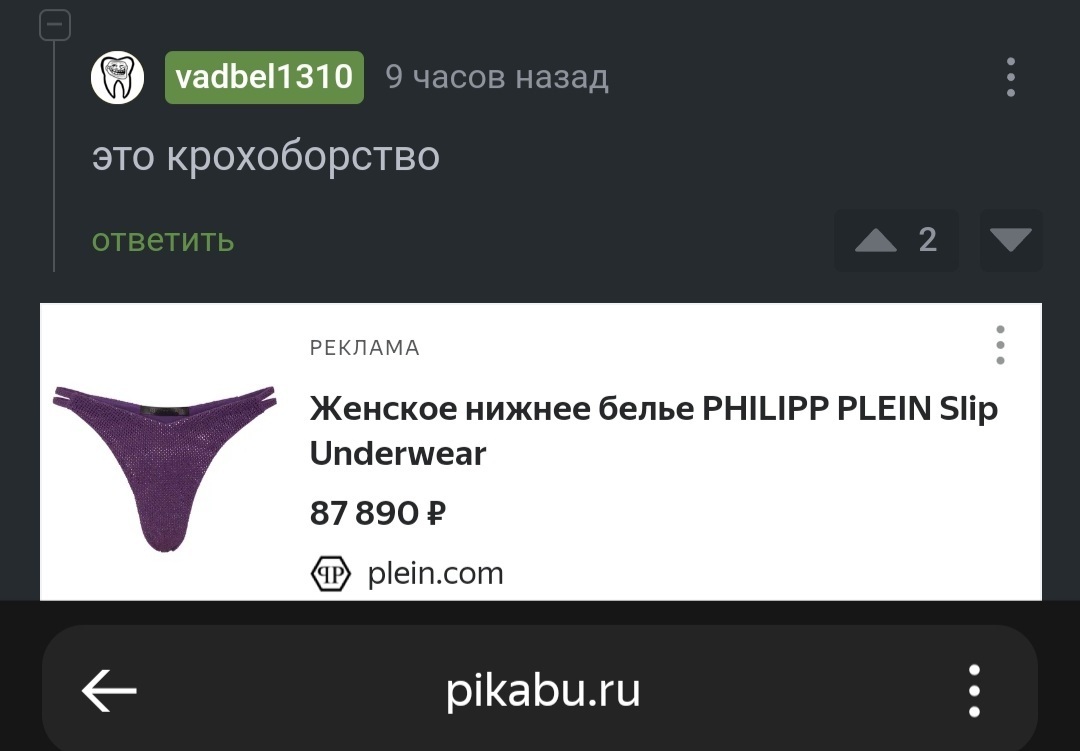Go back with the browser back arrow
1080x751 pixels.
(x=109, y=690)
